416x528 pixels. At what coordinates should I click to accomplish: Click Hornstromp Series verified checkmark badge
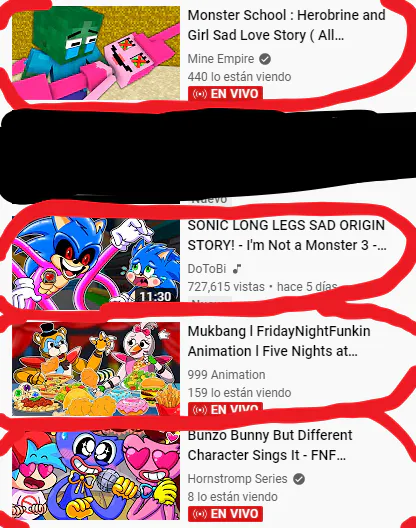point(299,479)
